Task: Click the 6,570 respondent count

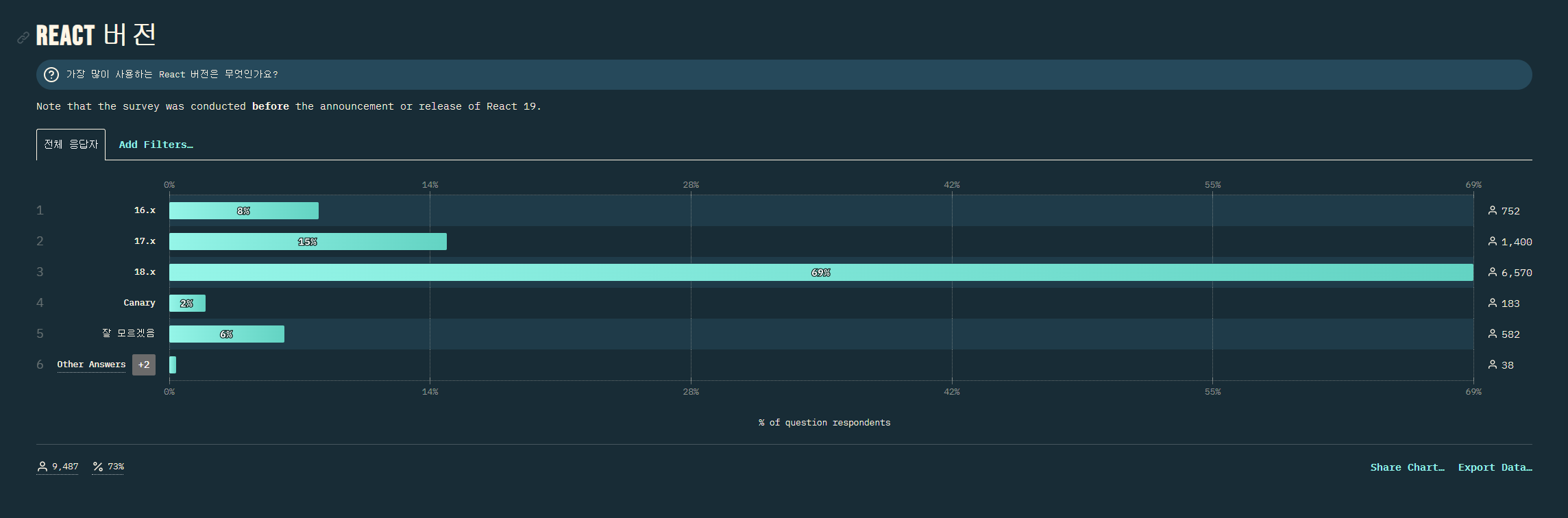Action: 1517,273
